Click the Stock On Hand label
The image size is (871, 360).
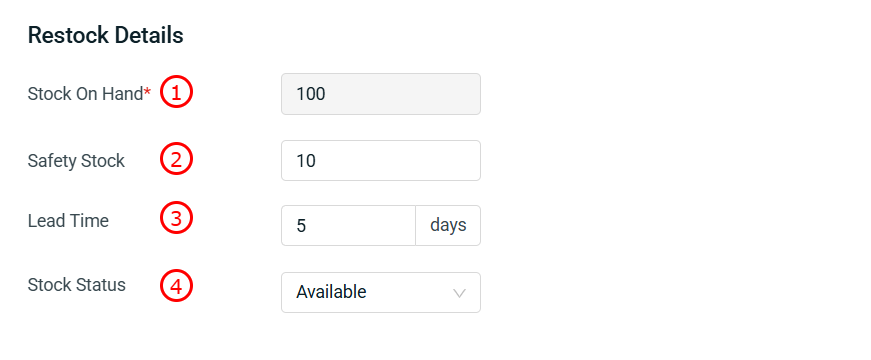86,94
